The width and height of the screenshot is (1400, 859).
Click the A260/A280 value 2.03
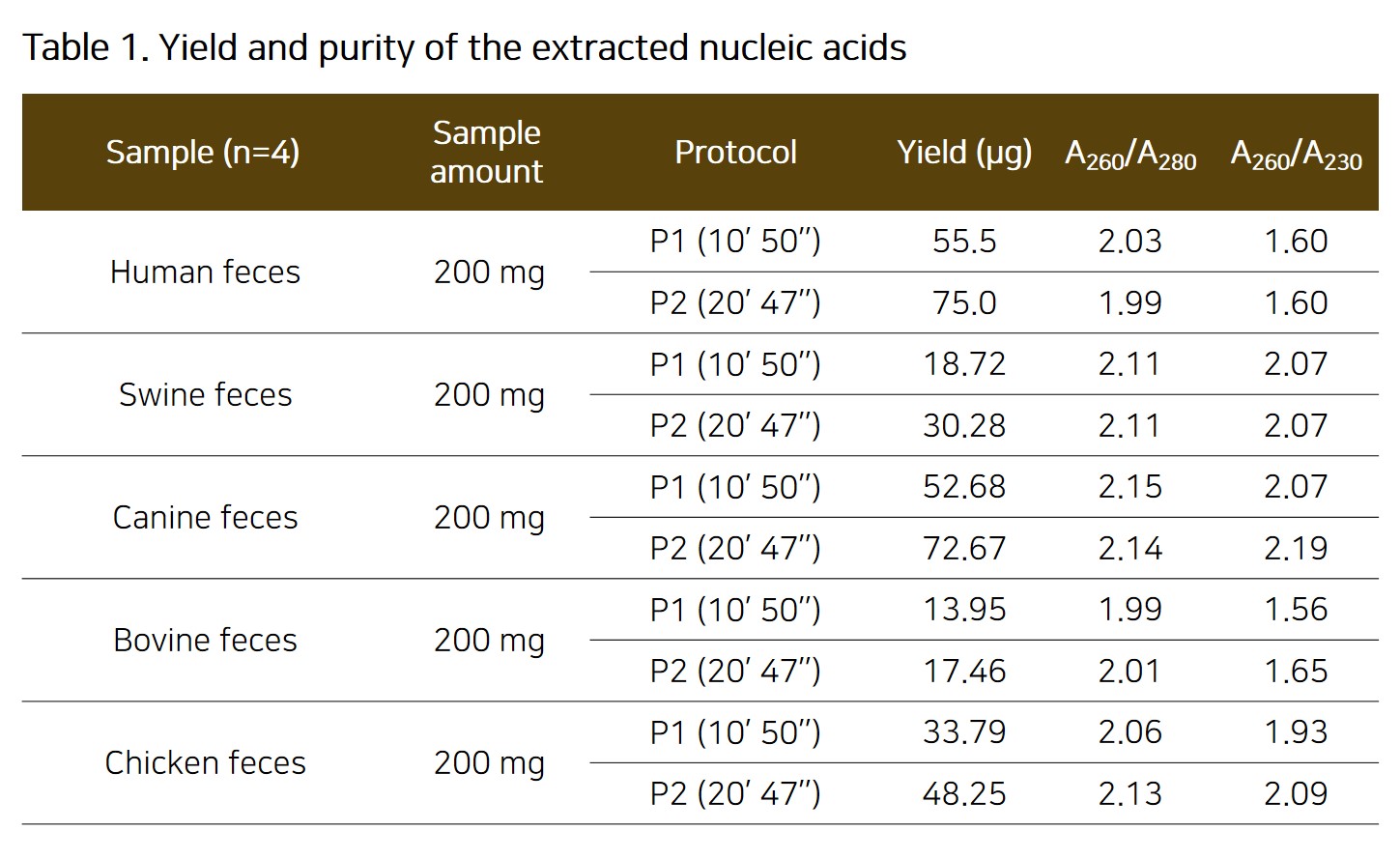point(1130,241)
